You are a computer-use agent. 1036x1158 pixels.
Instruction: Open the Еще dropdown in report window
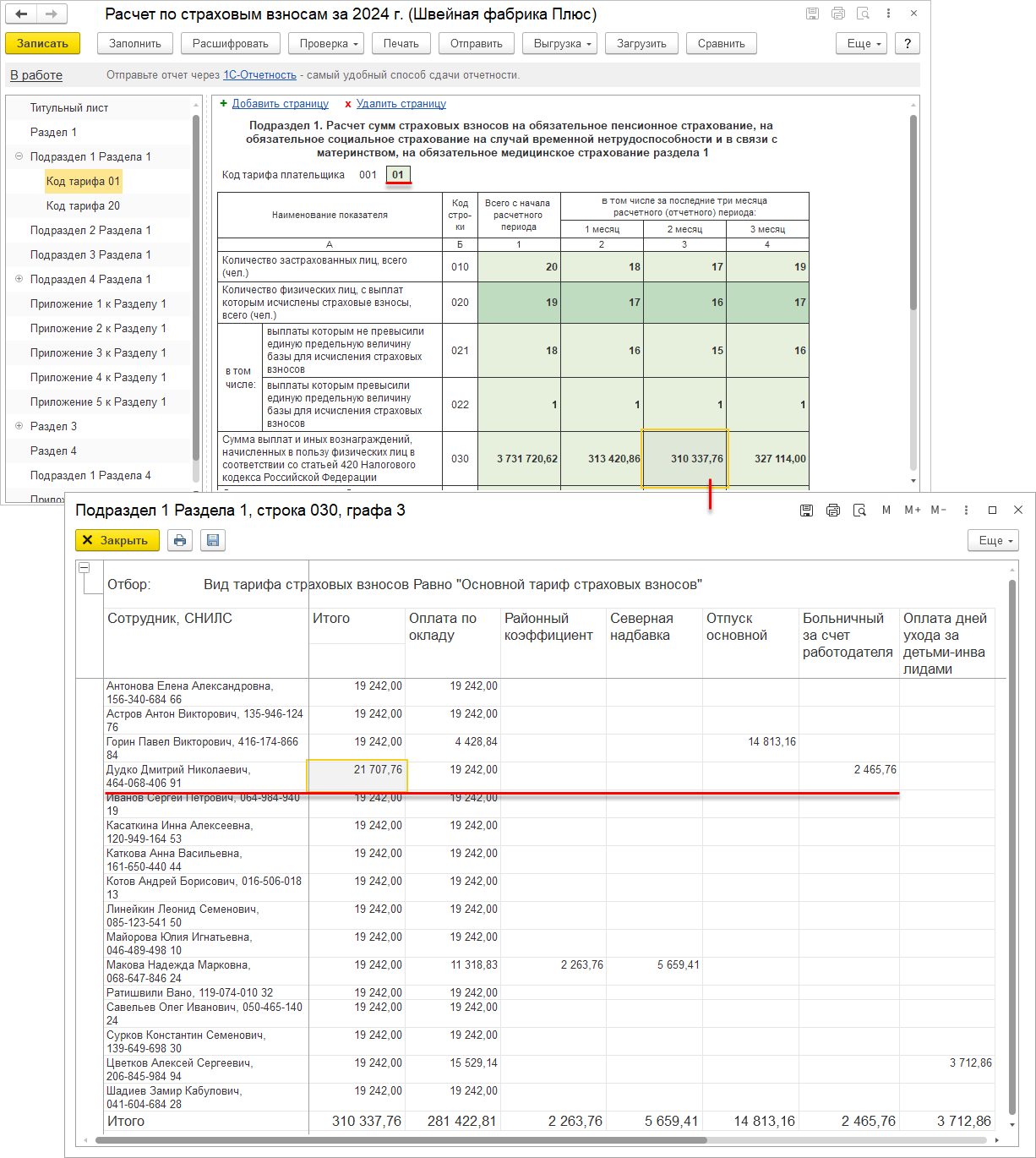coord(862,43)
